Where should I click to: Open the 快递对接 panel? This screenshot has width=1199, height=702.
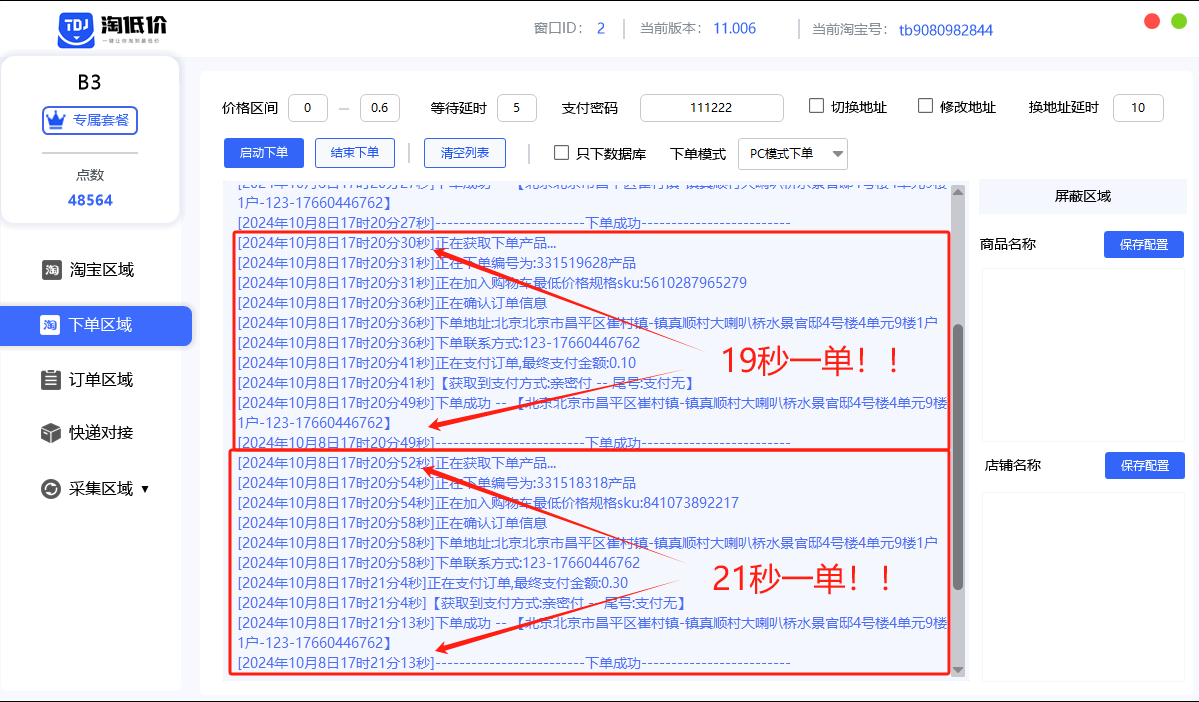[x=95, y=433]
